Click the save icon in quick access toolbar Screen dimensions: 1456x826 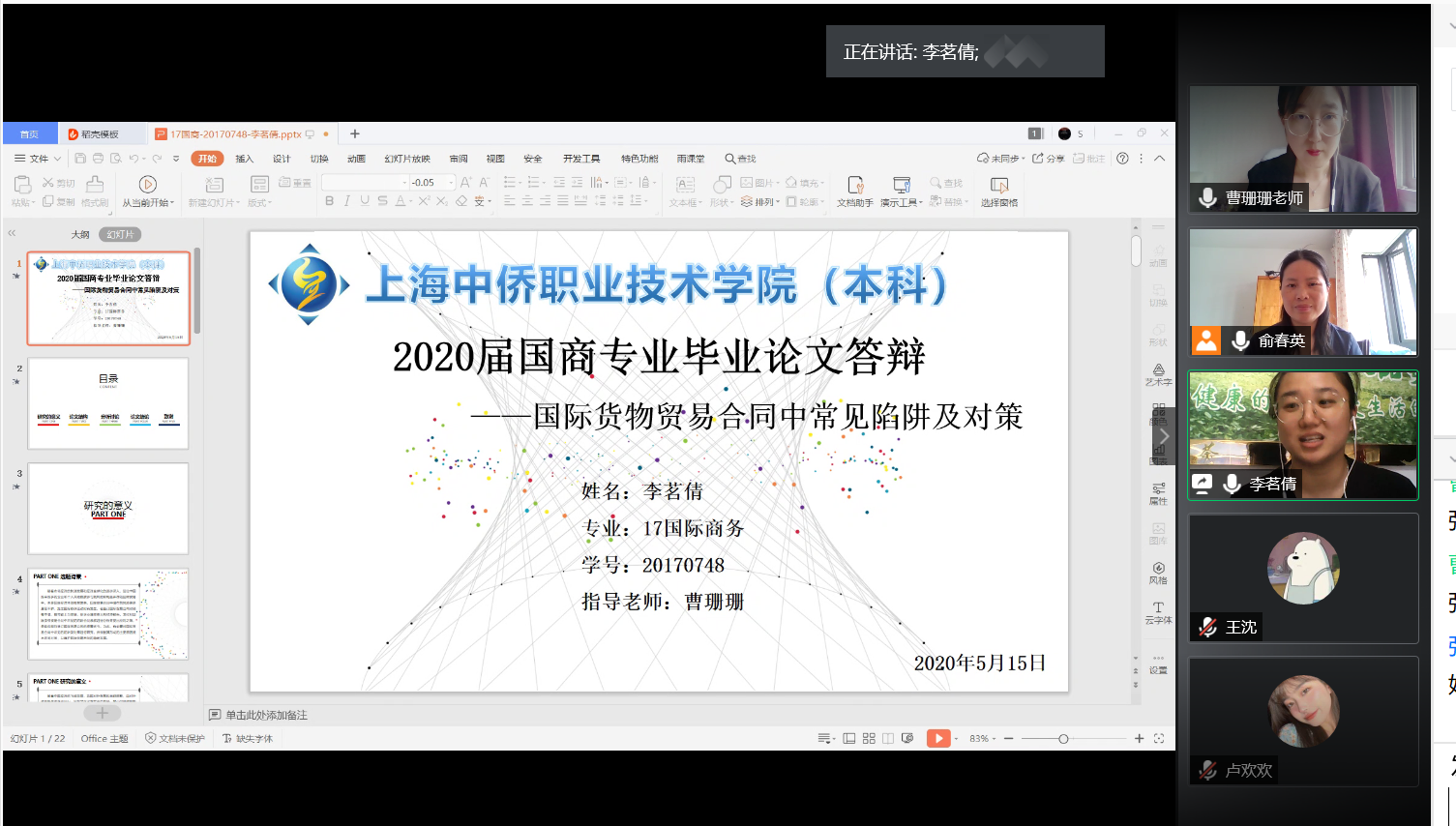click(80, 159)
